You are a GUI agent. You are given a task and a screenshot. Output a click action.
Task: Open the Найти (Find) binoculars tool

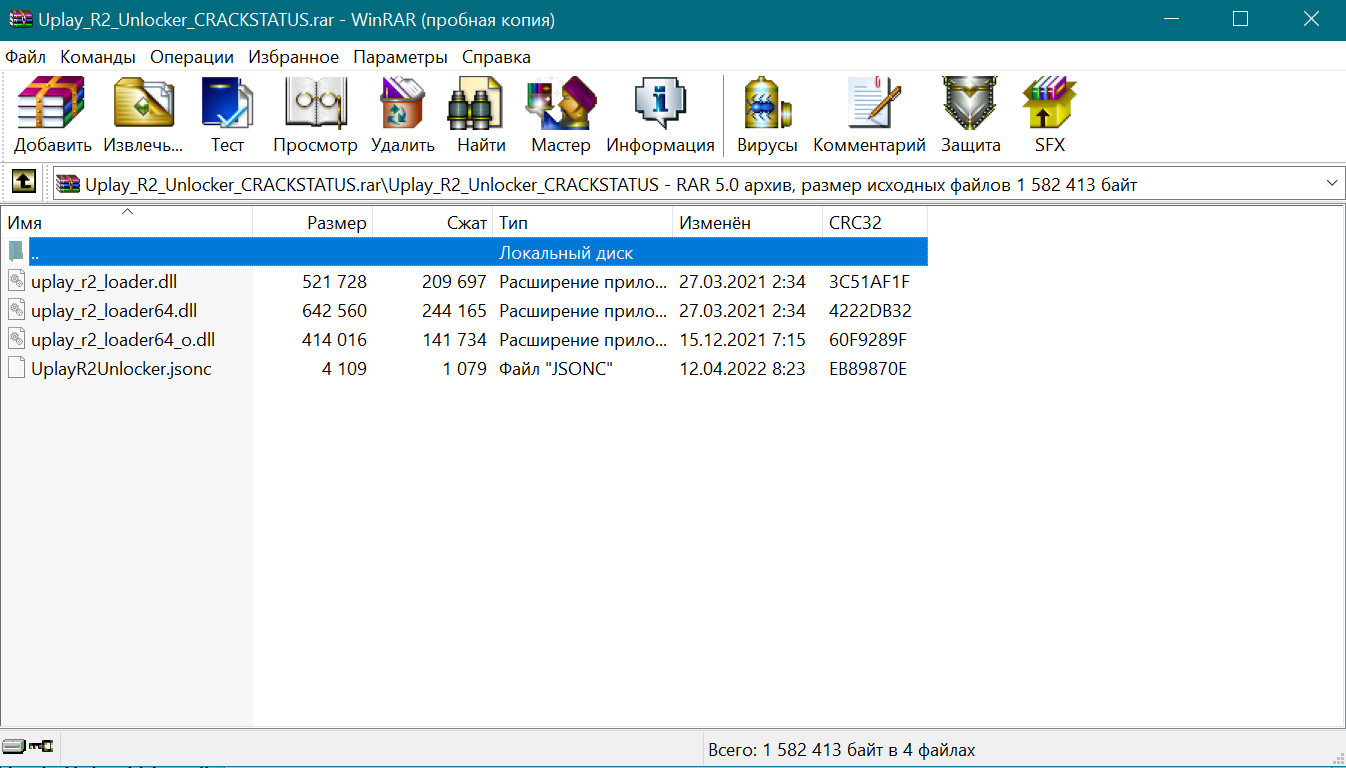[481, 116]
